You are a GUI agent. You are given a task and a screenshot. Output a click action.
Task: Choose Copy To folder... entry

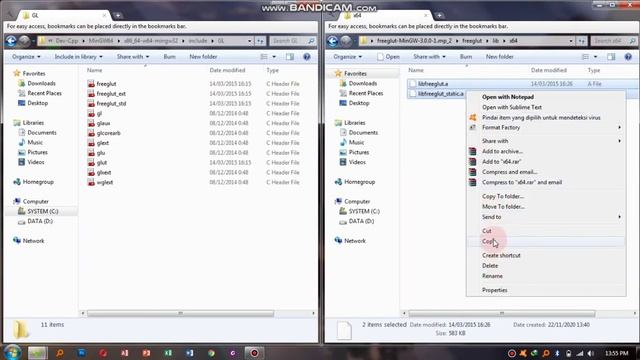tap(546, 196)
